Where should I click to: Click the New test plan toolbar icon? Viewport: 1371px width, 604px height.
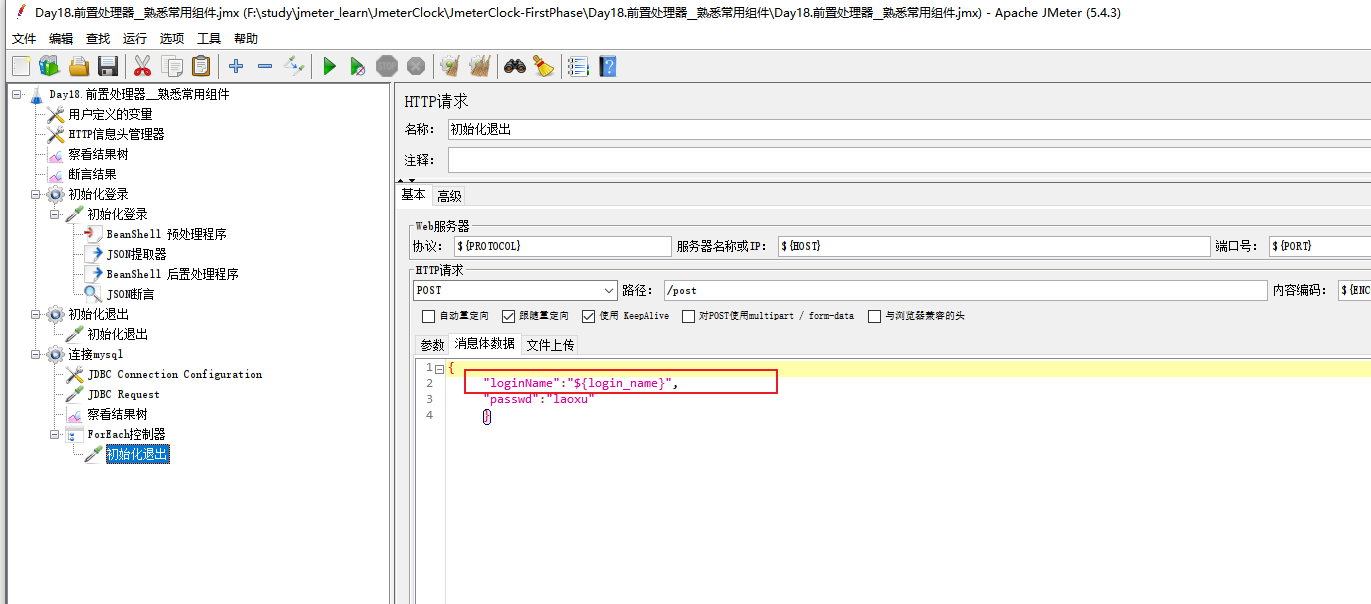[x=21, y=66]
